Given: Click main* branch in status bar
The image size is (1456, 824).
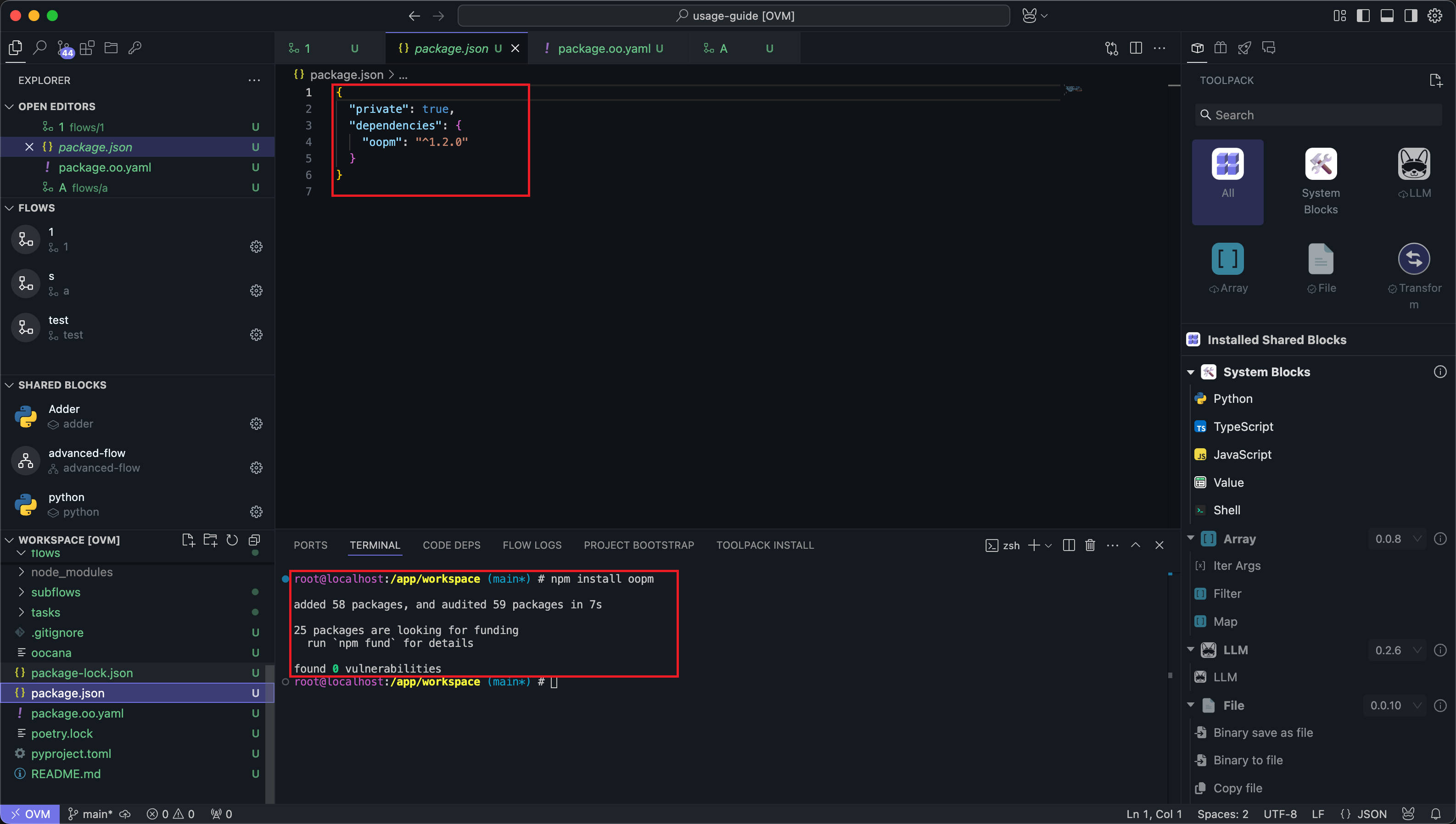Looking at the screenshot, I should coord(97,814).
